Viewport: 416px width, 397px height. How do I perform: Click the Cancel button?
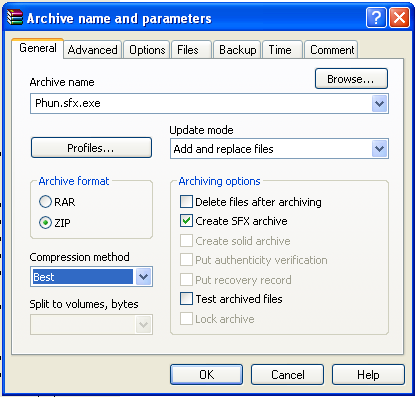(x=288, y=375)
